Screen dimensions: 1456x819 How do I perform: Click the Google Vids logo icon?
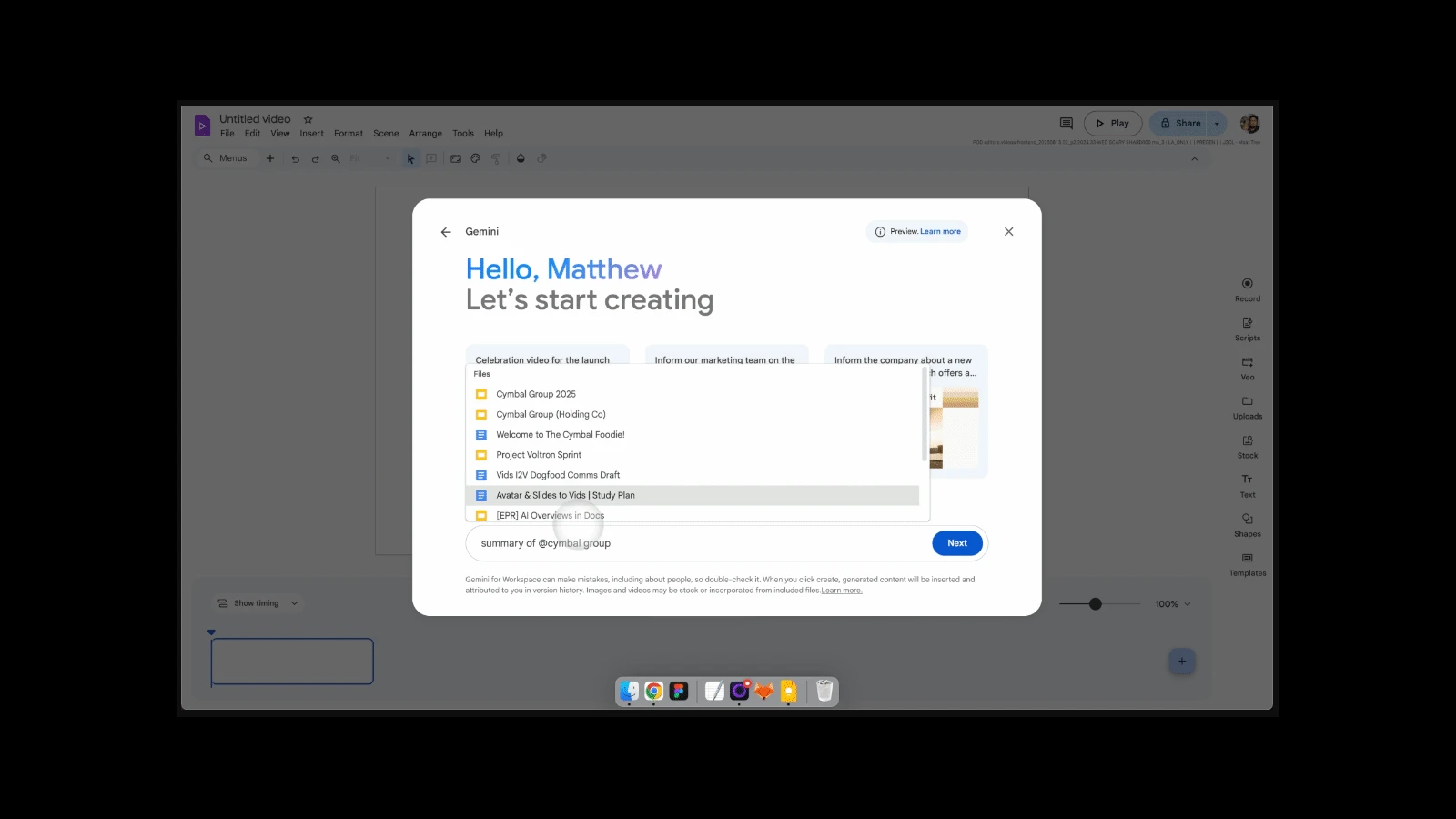point(203,126)
